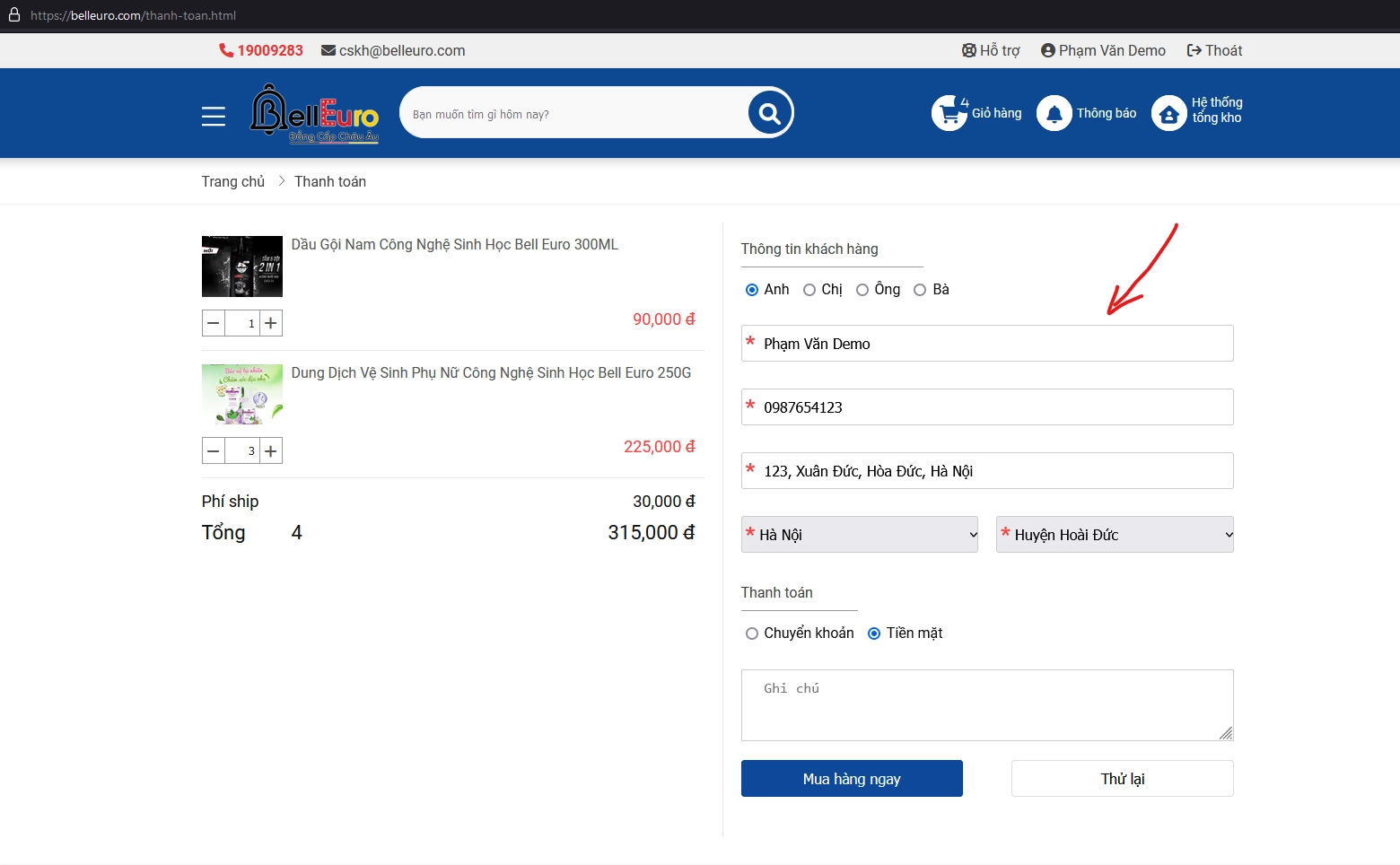This screenshot has width=1400, height=865.
Task: Click the magnifier search button
Action: click(769, 113)
